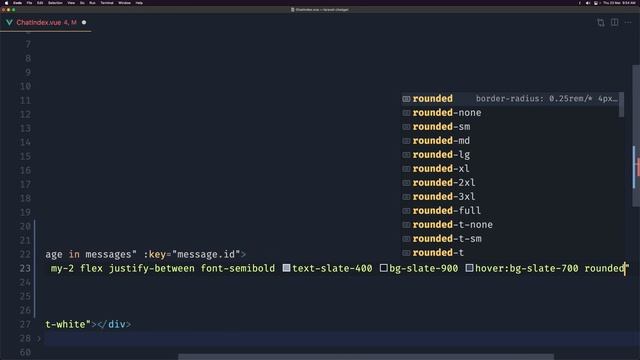This screenshot has width=640, height=360.
Task: Open the Edit menu
Action: (40, 3)
